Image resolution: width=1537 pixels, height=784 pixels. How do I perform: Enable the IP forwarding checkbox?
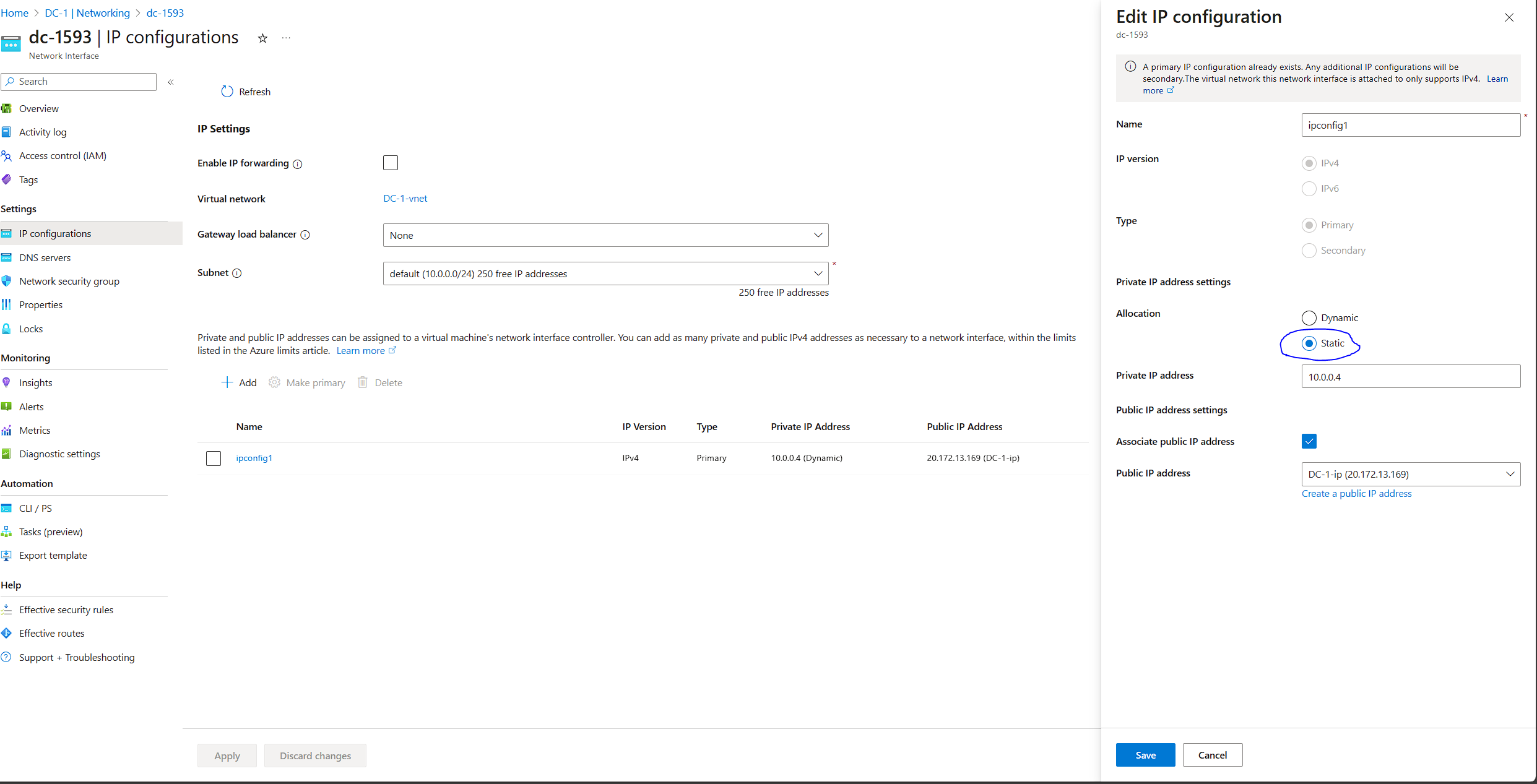[391, 162]
